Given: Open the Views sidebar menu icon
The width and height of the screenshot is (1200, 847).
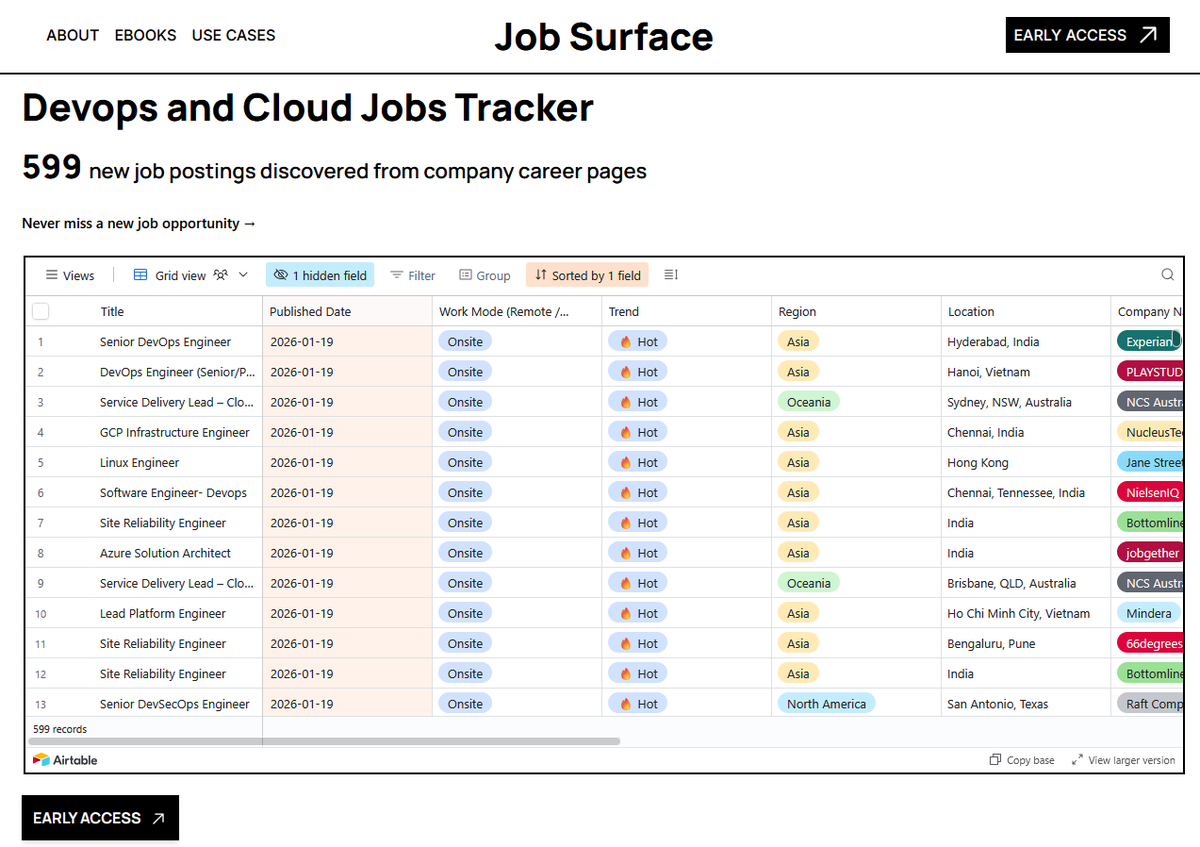Looking at the screenshot, I should [52, 275].
